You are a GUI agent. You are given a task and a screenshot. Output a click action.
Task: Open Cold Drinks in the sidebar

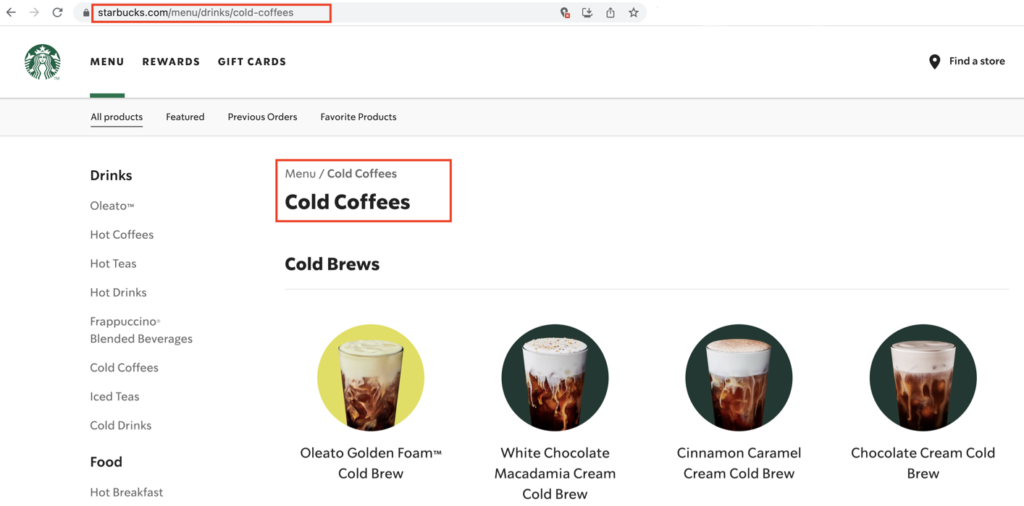(121, 425)
